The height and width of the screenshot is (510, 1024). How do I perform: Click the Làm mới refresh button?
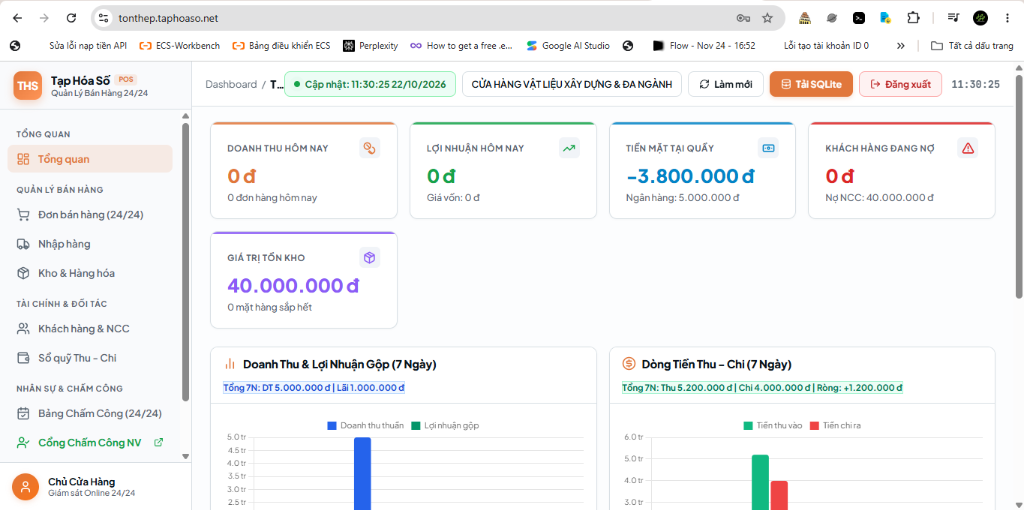click(726, 84)
